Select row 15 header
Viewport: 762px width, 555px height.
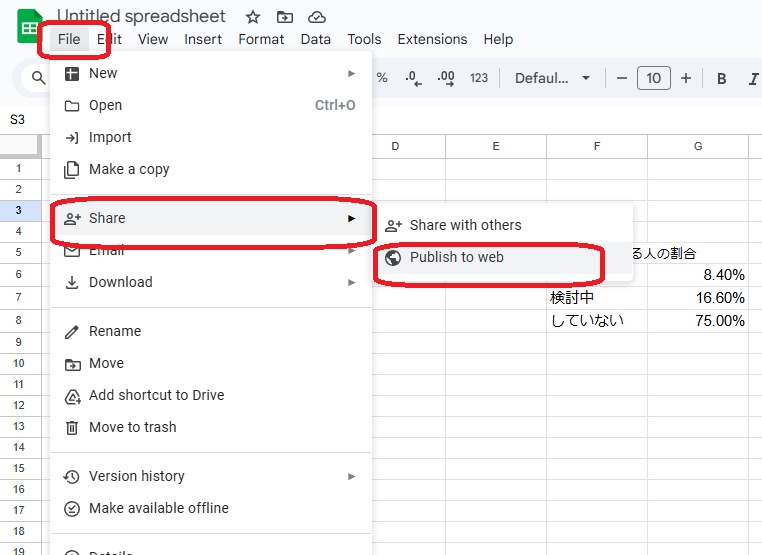18,468
